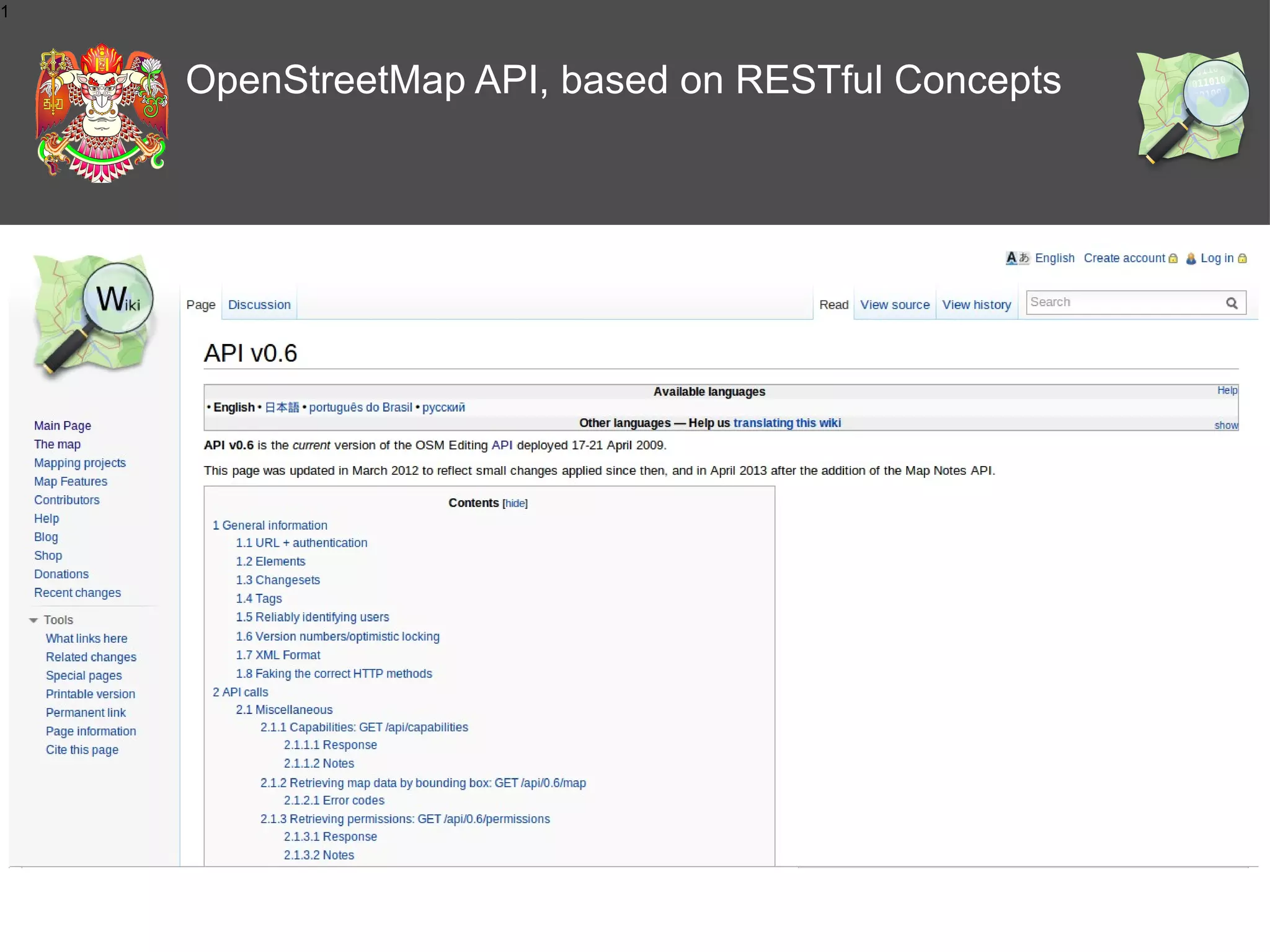Jump to 2.1.2 Retrieving map data section

(423, 783)
